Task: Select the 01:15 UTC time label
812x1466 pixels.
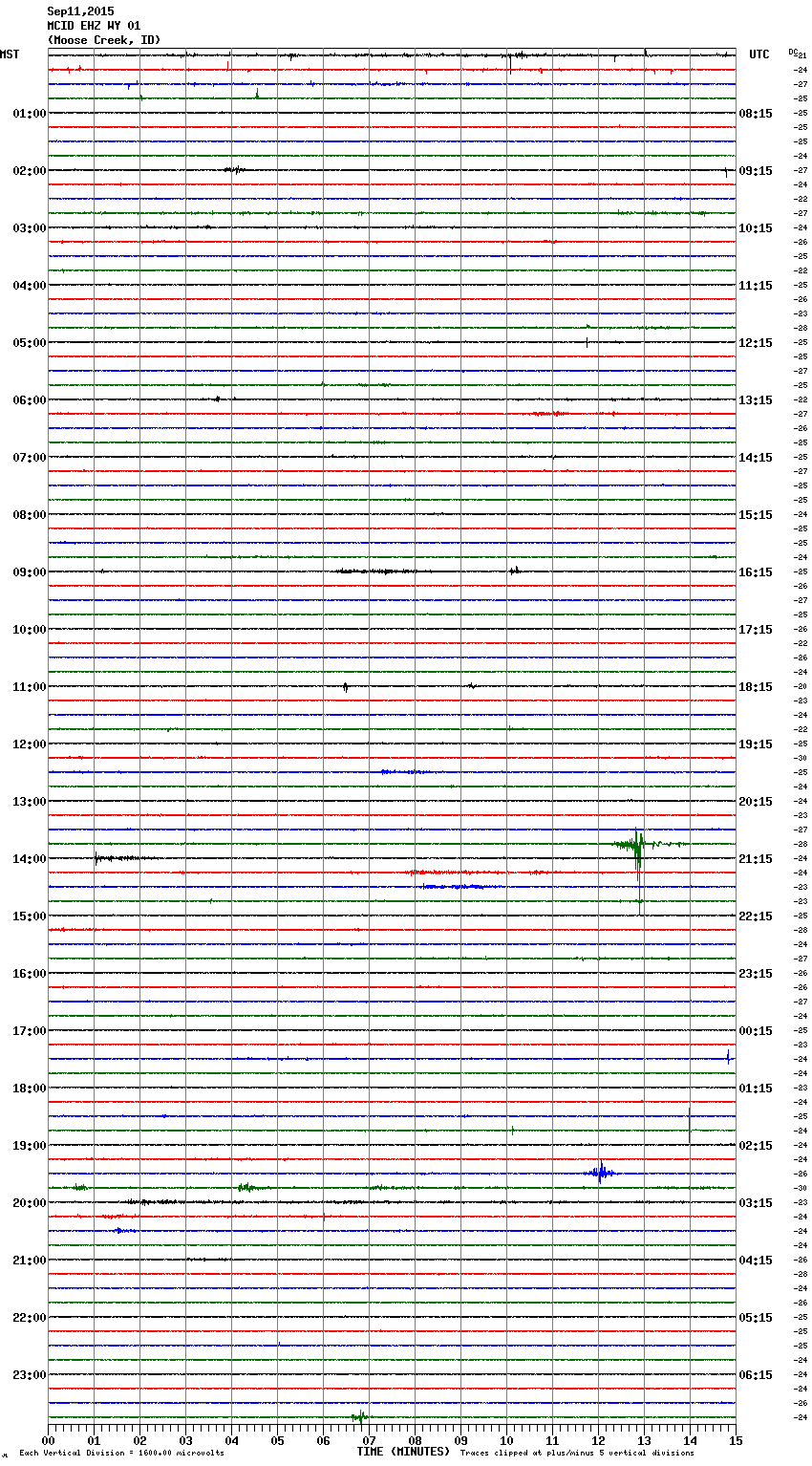Action: tap(756, 1089)
